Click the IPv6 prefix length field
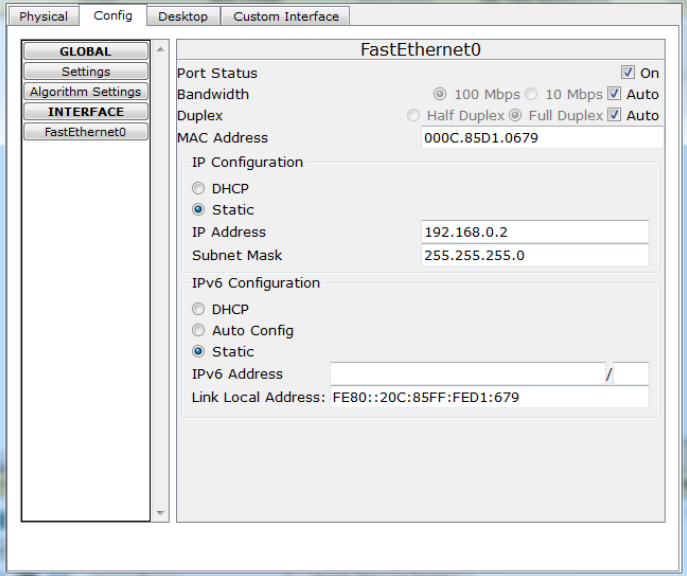 (631, 374)
